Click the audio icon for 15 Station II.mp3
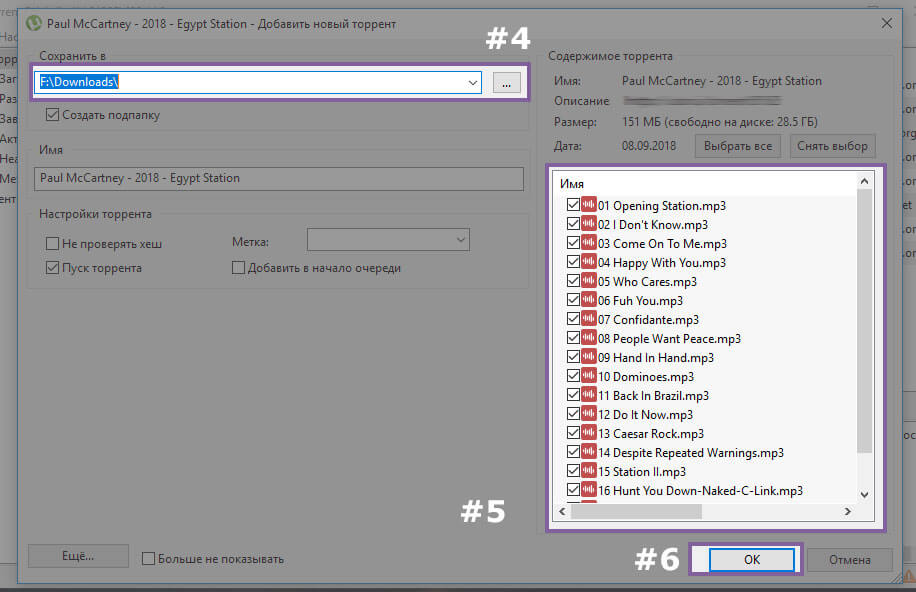The width and height of the screenshot is (916, 592). point(589,471)
